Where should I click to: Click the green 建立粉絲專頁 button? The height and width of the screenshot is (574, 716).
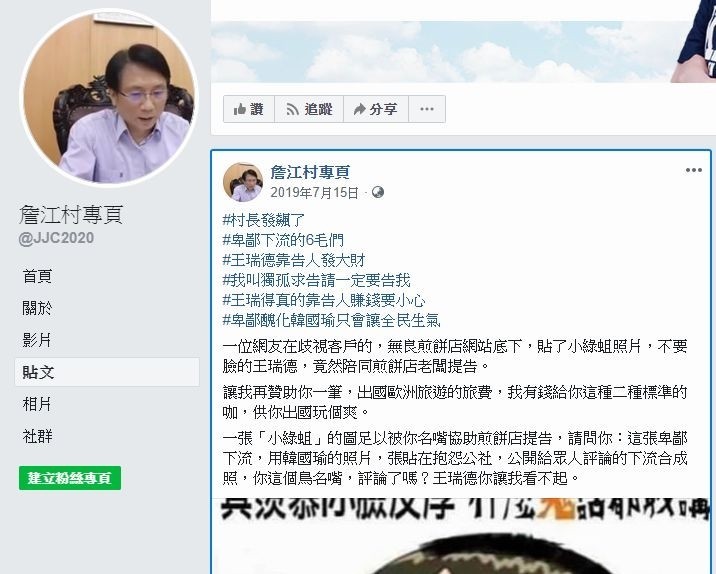(x=70, y=478)
